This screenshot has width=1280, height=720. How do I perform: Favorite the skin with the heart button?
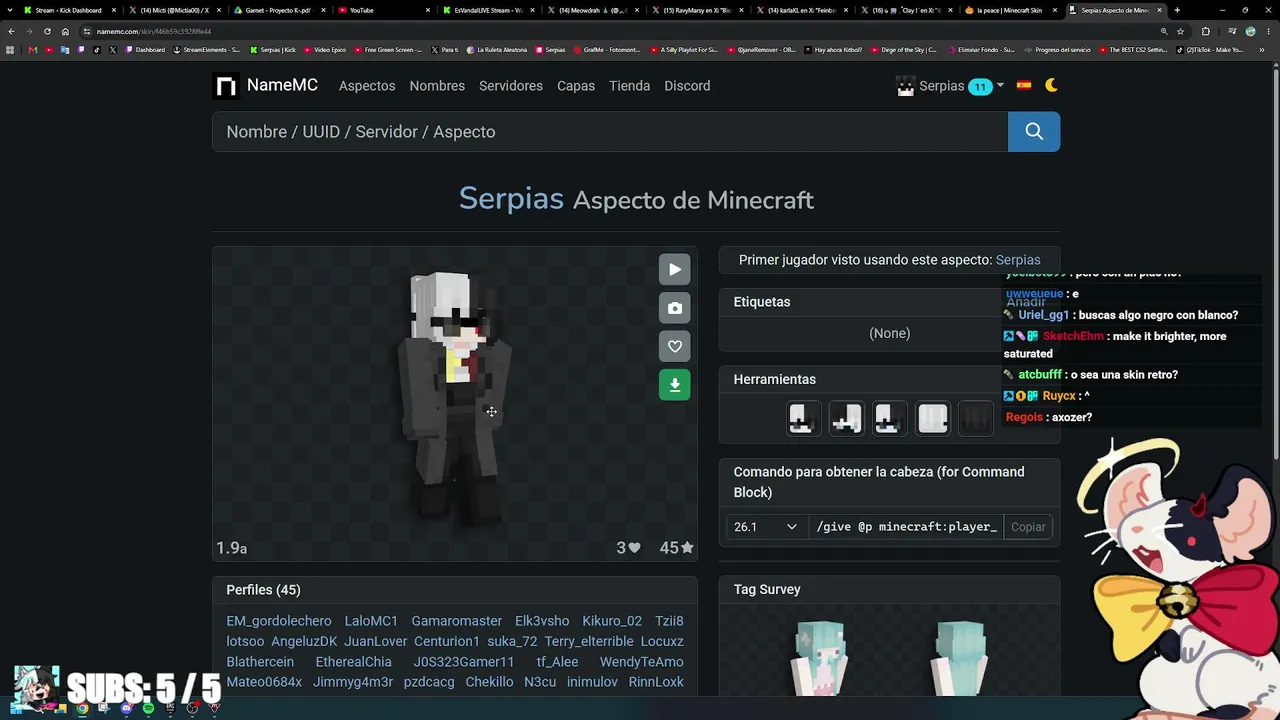675,346
